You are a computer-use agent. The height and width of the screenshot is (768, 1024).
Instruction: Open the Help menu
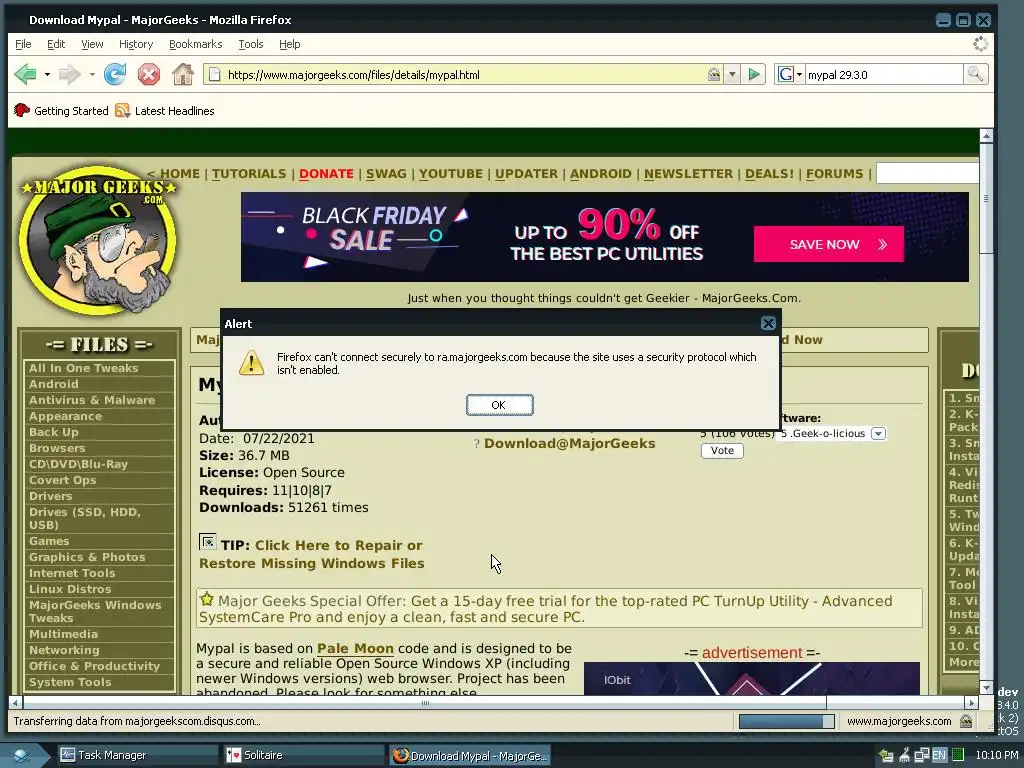point(289,44)
